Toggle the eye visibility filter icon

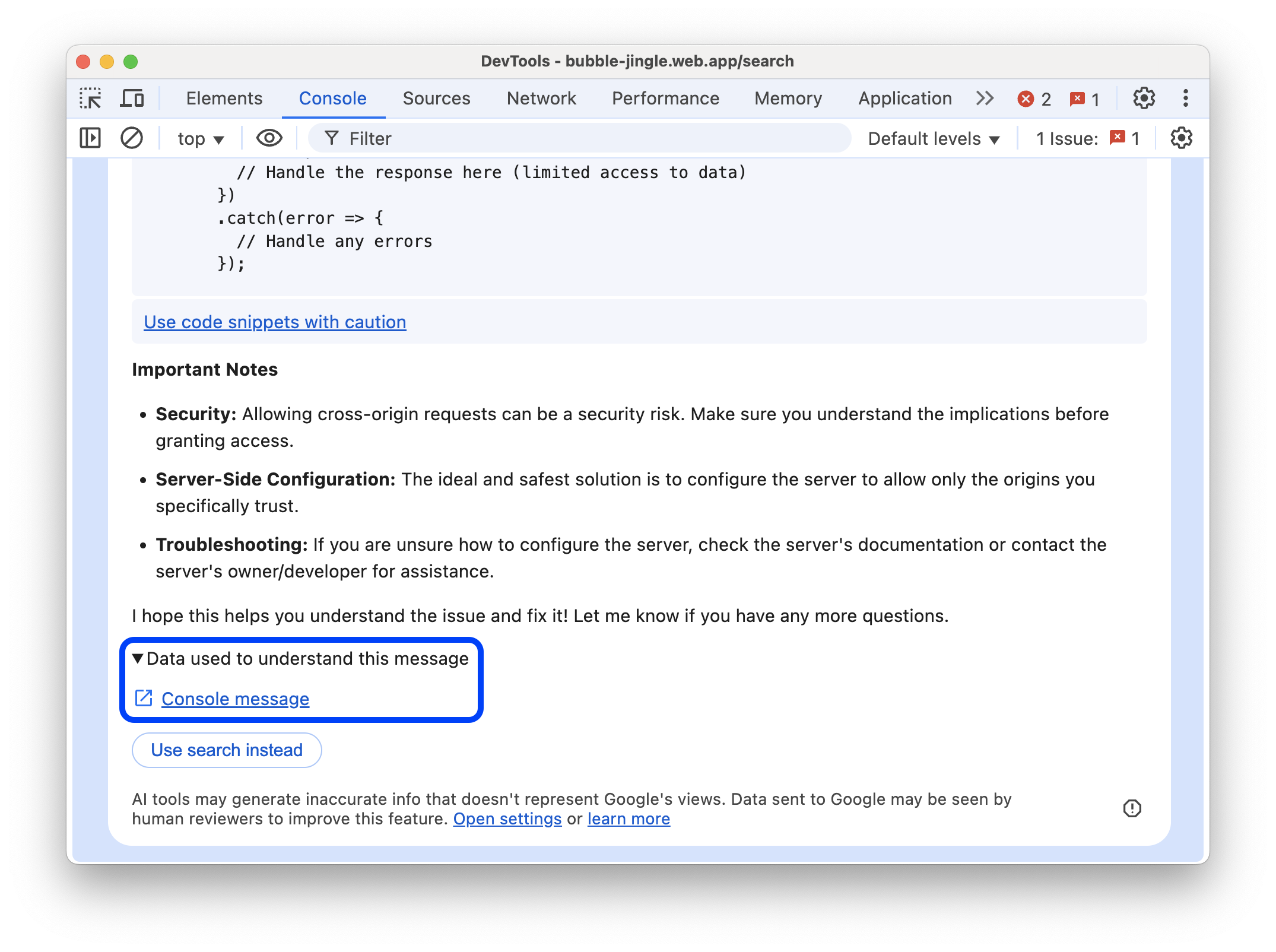click(x=269, y=138)
